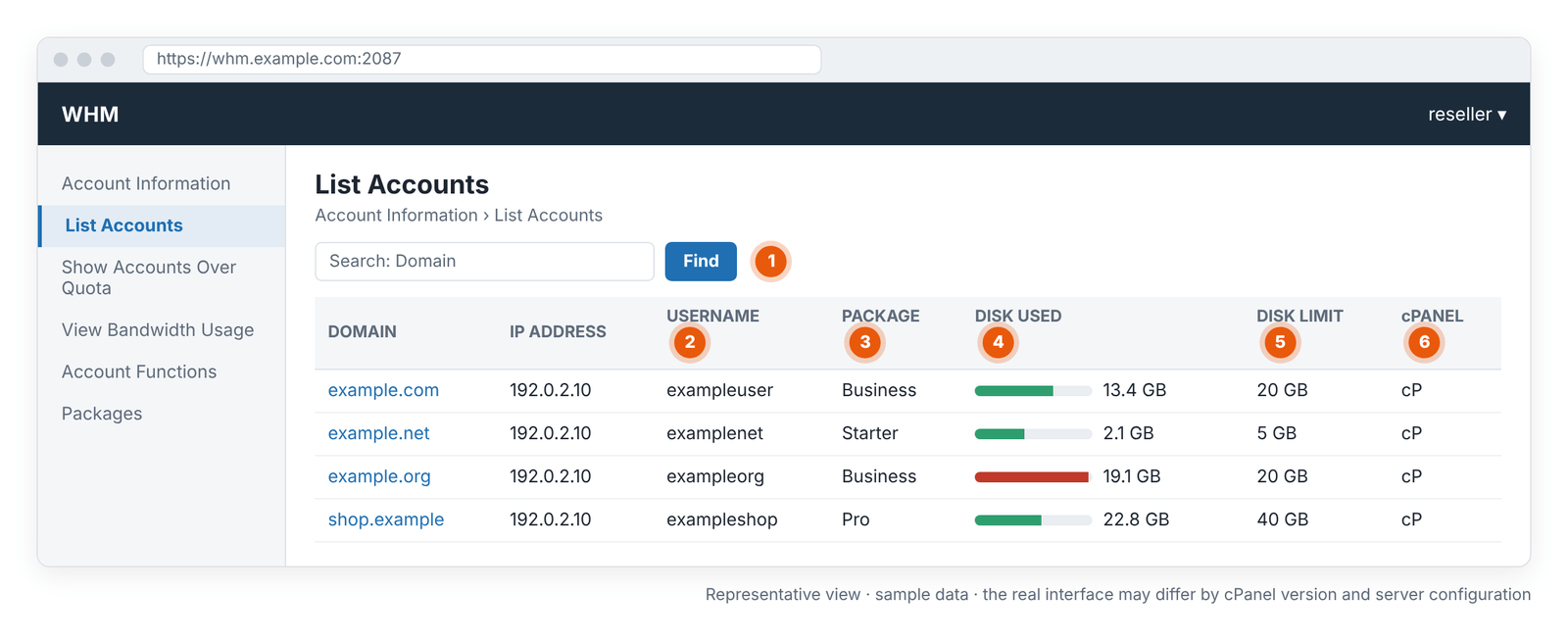Click the 22.8 GB disk used value
Screen dimensions: 1568x642
[x=1136, y=519]
